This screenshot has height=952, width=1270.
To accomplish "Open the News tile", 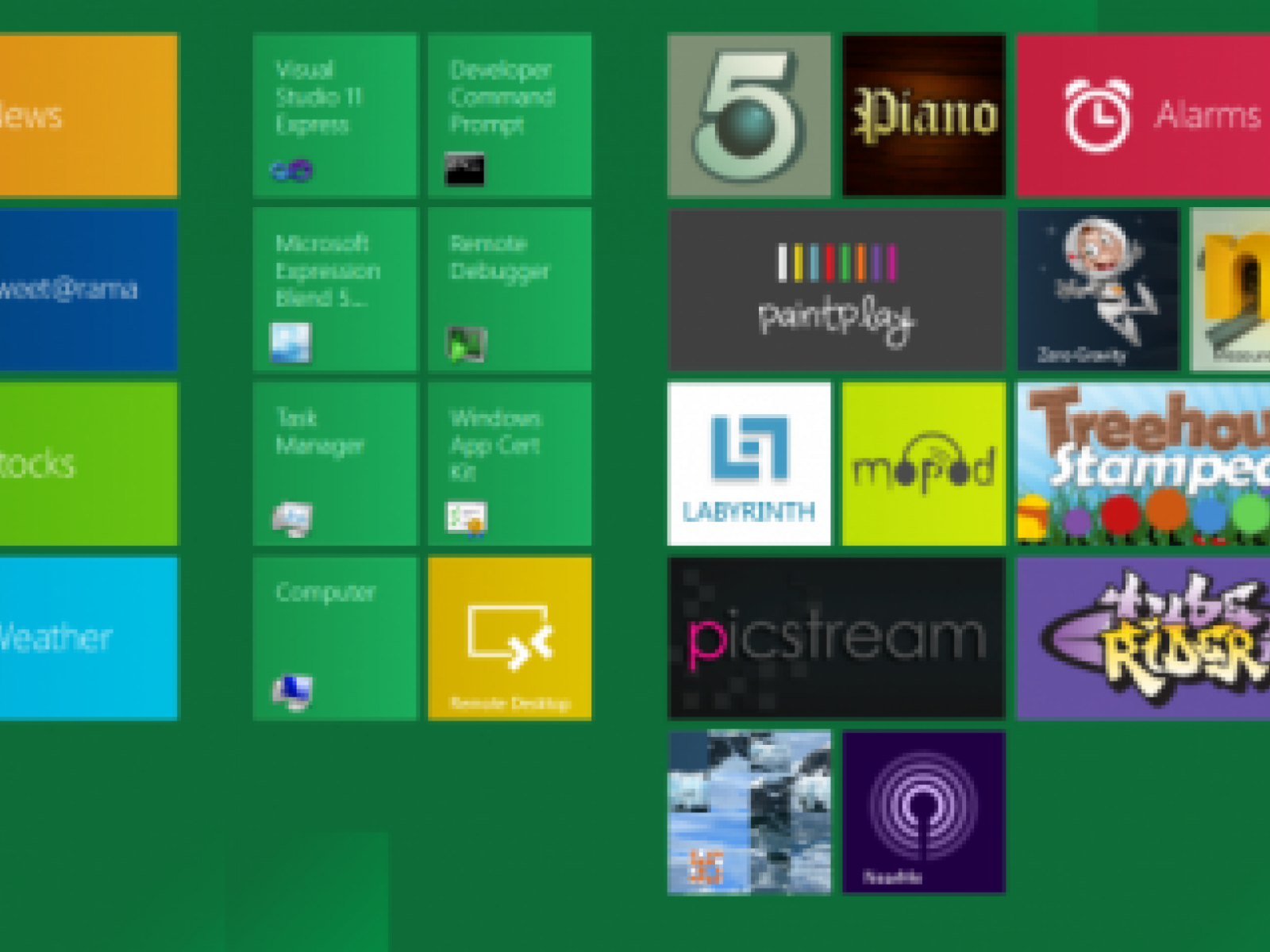I will (89, 115).
